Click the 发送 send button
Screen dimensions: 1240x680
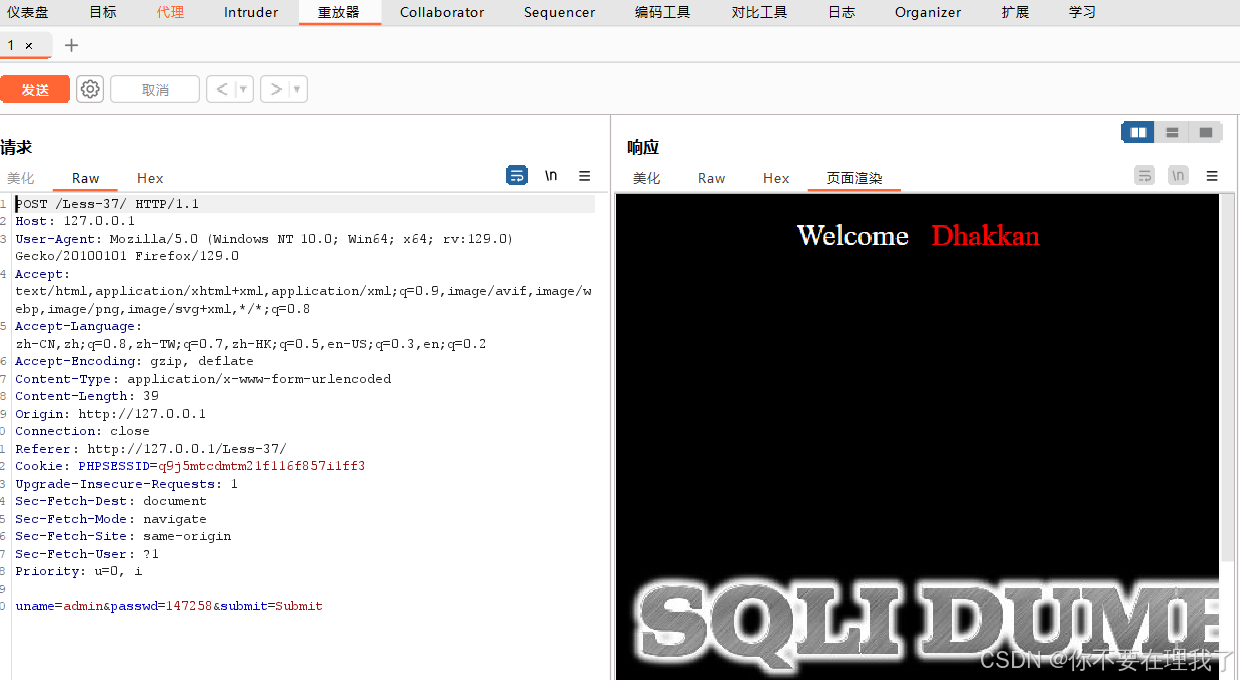(x=35, y=89)
